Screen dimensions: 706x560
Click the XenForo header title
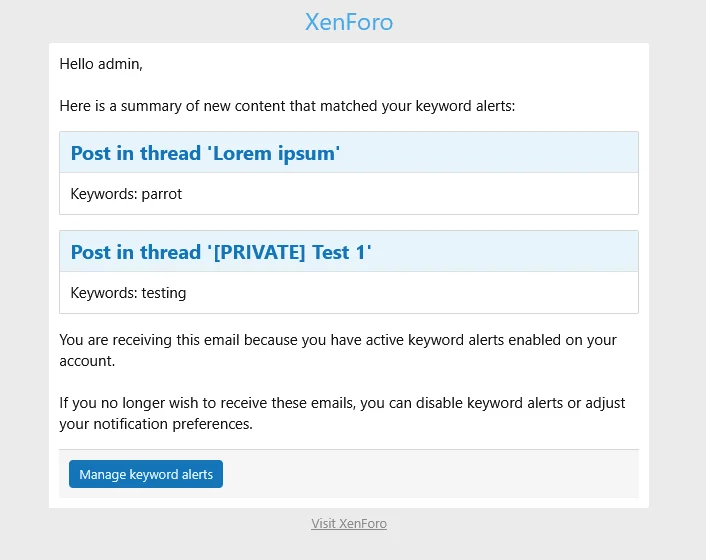[x=349, y=22]
